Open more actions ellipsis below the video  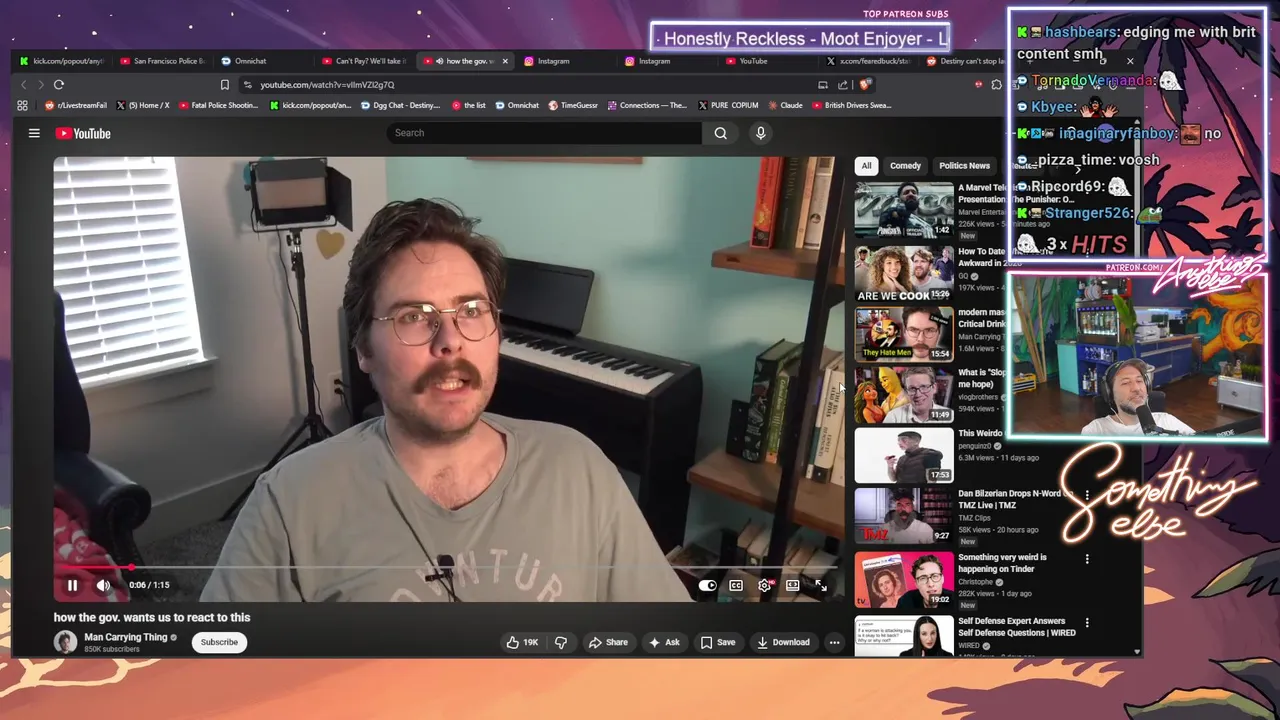click(834, 642)
